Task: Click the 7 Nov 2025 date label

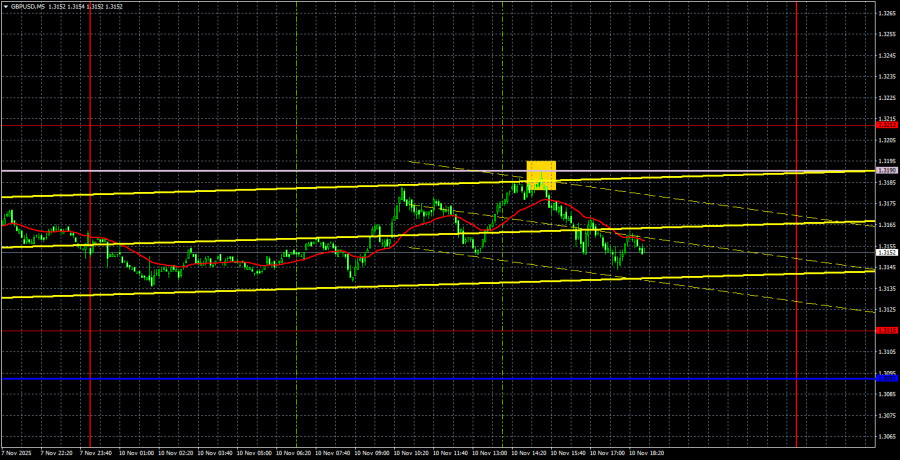Action: coord(20,453)
